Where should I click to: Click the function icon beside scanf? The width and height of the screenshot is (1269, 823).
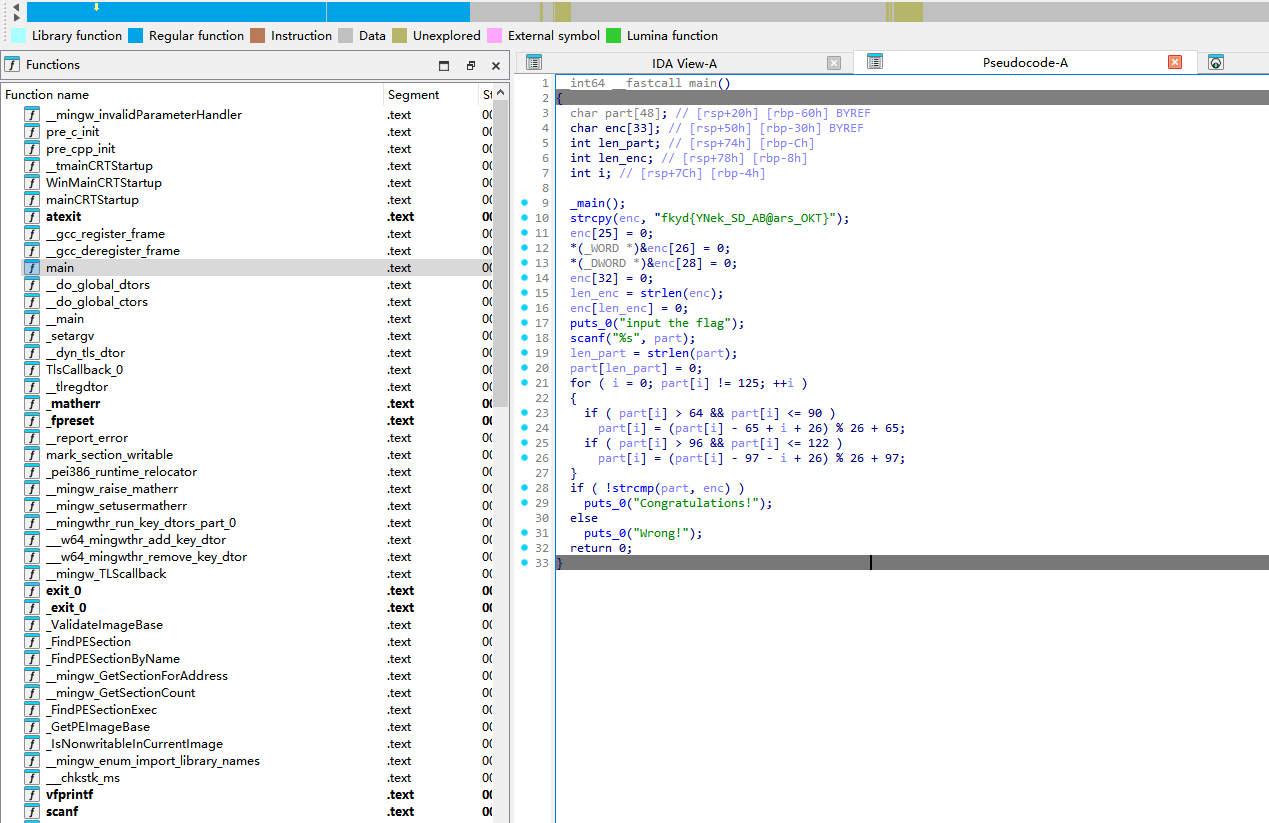click(31, 812)
